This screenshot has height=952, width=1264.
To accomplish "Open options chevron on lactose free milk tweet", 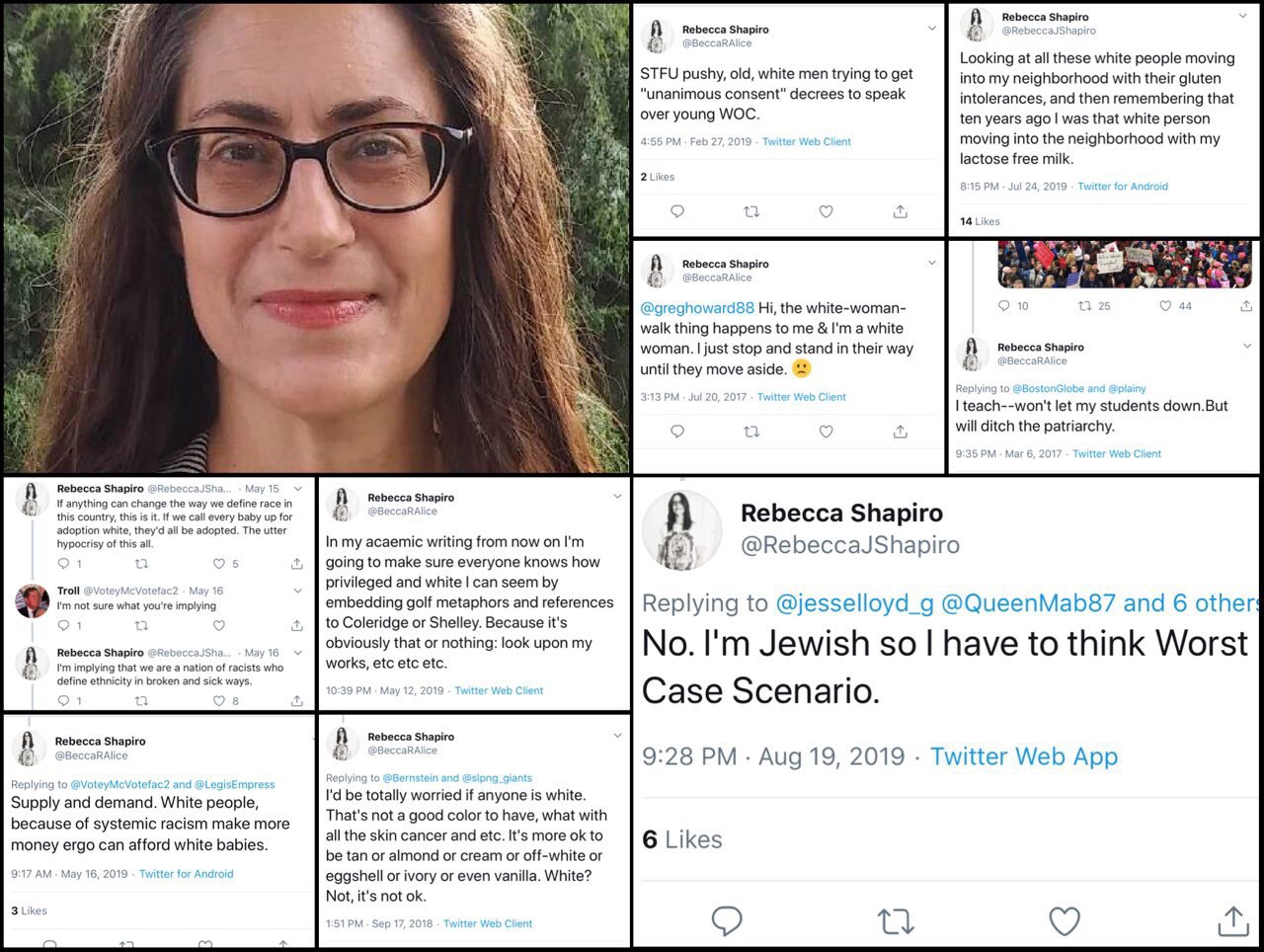I will [x=1242, y=16].
